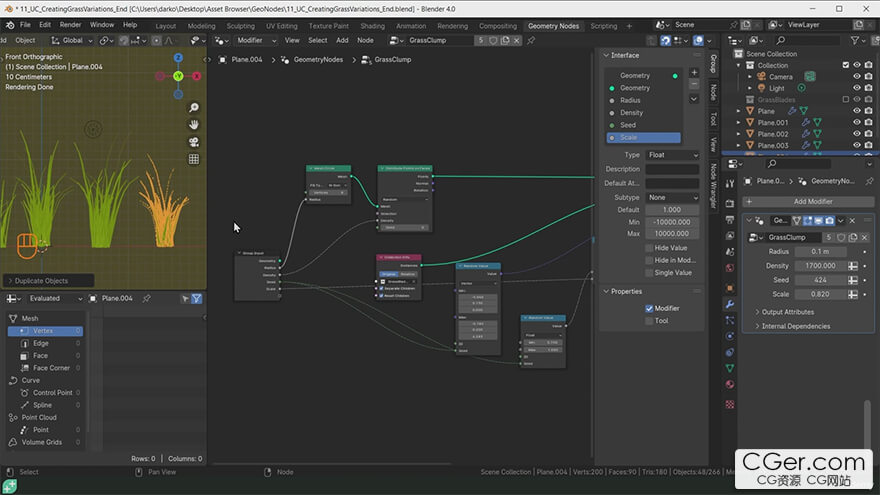Screen dimensions: 880x495
Task: Duplicate GrassClump node group in modifier
Action: click(x=852, y=237)
